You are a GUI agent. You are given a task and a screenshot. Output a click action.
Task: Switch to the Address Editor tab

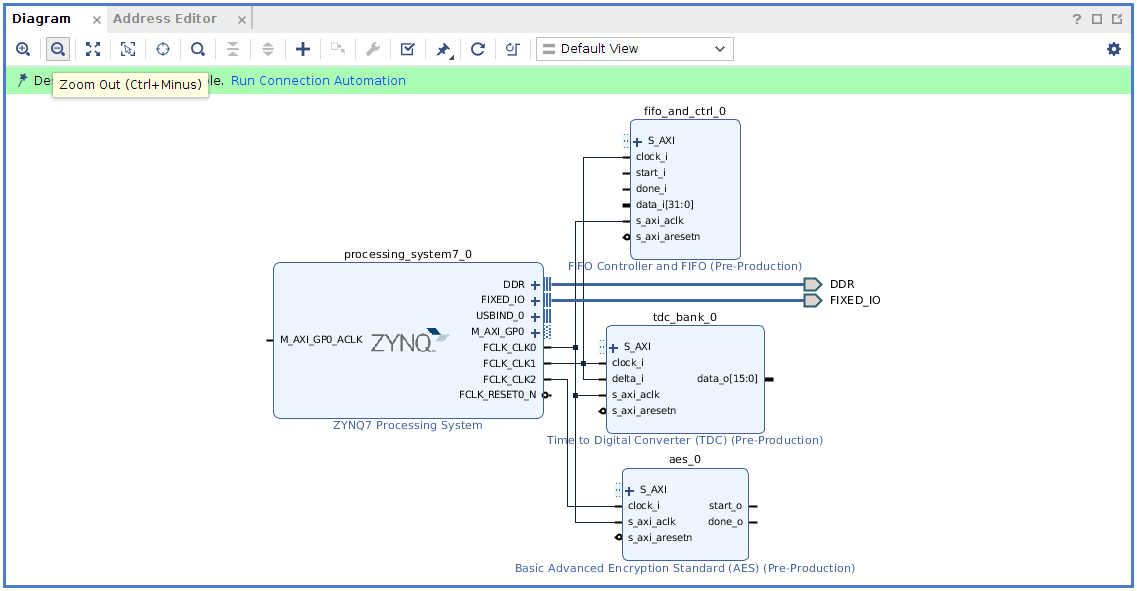[165, 19]
